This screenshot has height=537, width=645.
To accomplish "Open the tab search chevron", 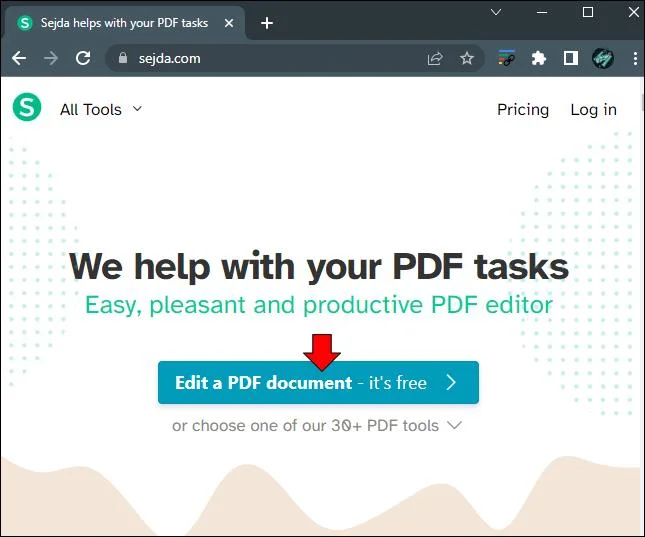I will (496, 12).
